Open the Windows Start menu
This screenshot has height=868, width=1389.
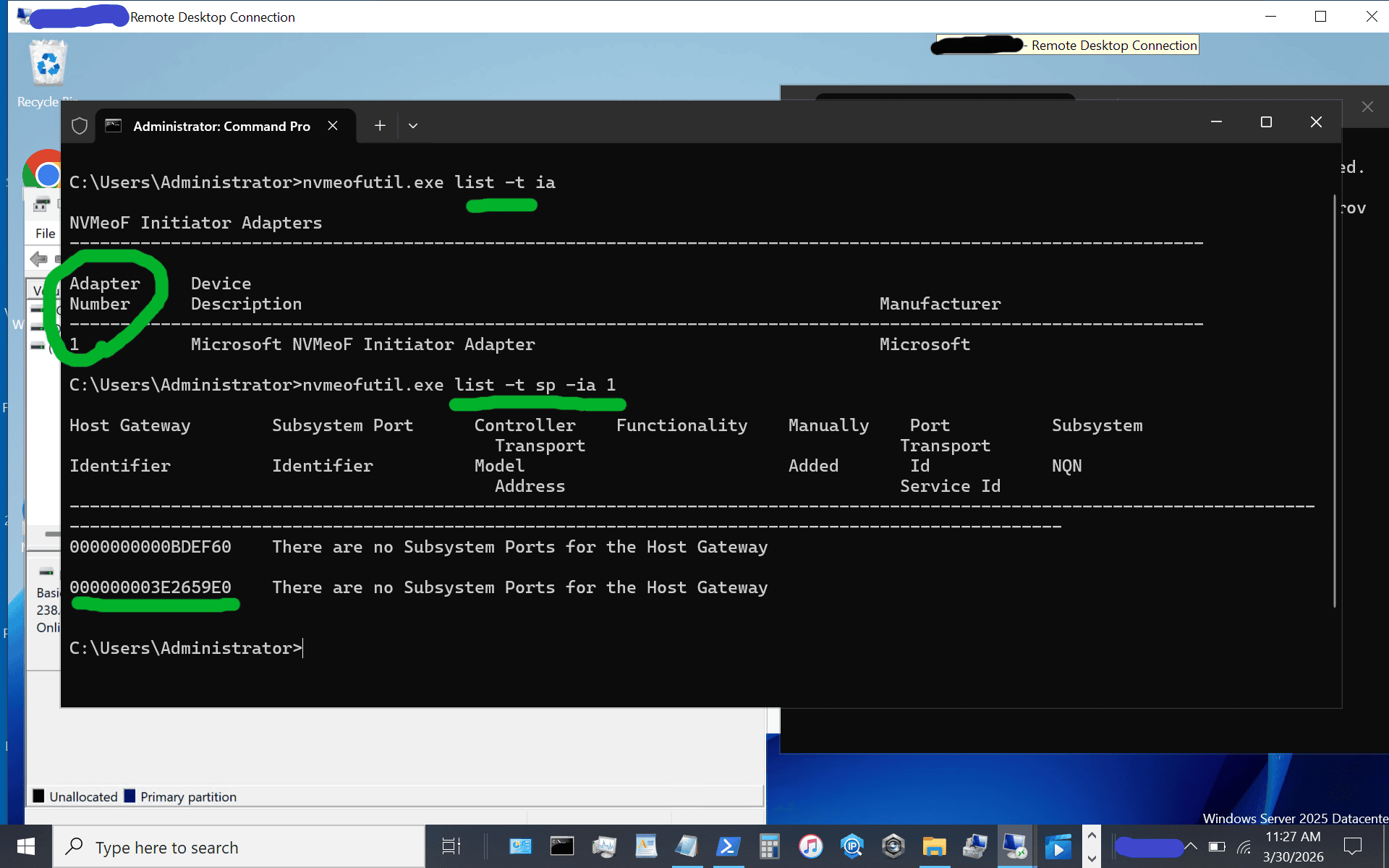pos(26,847)
